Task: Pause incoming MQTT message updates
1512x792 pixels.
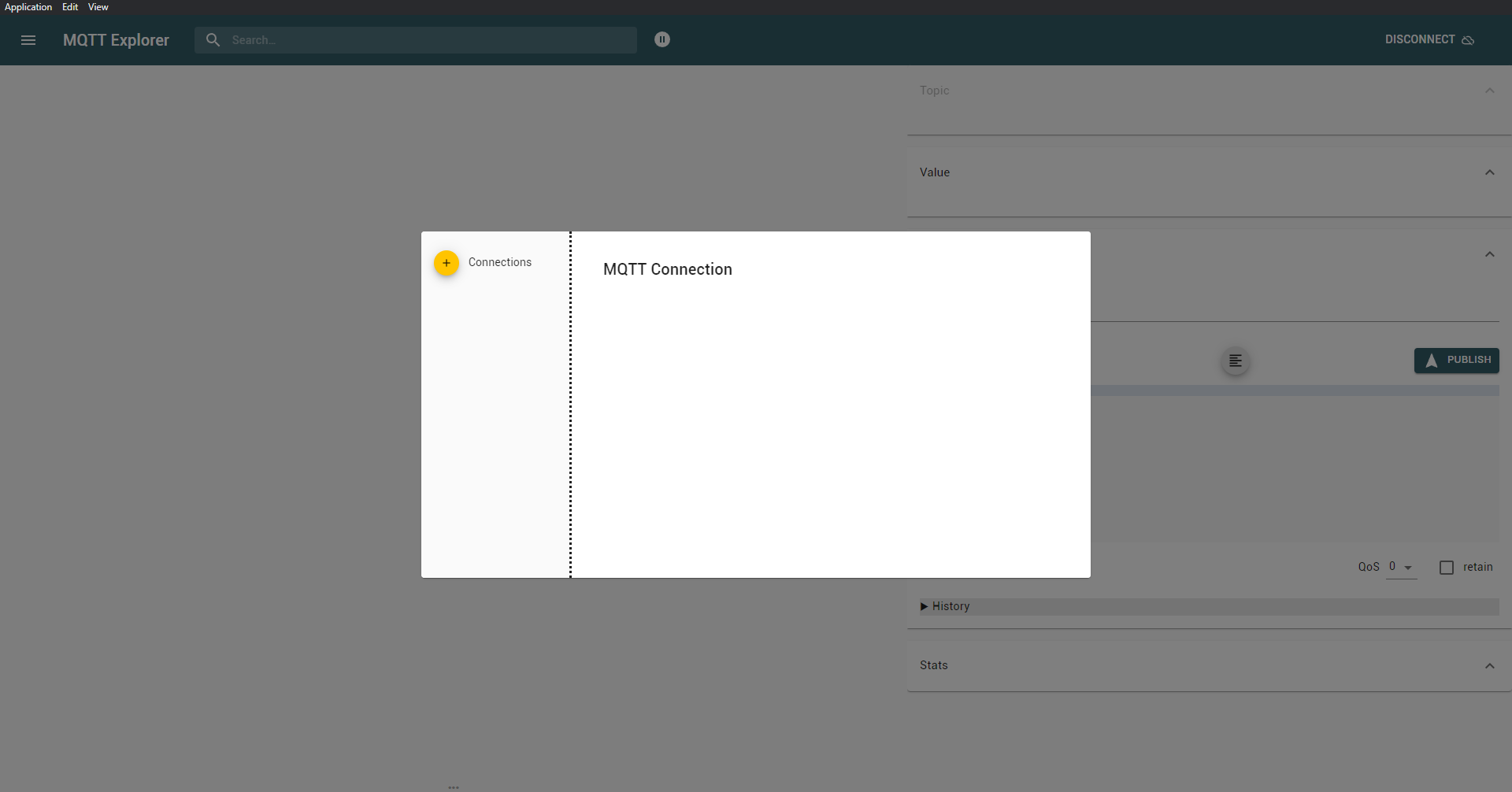Action: [x=662, y=39]
